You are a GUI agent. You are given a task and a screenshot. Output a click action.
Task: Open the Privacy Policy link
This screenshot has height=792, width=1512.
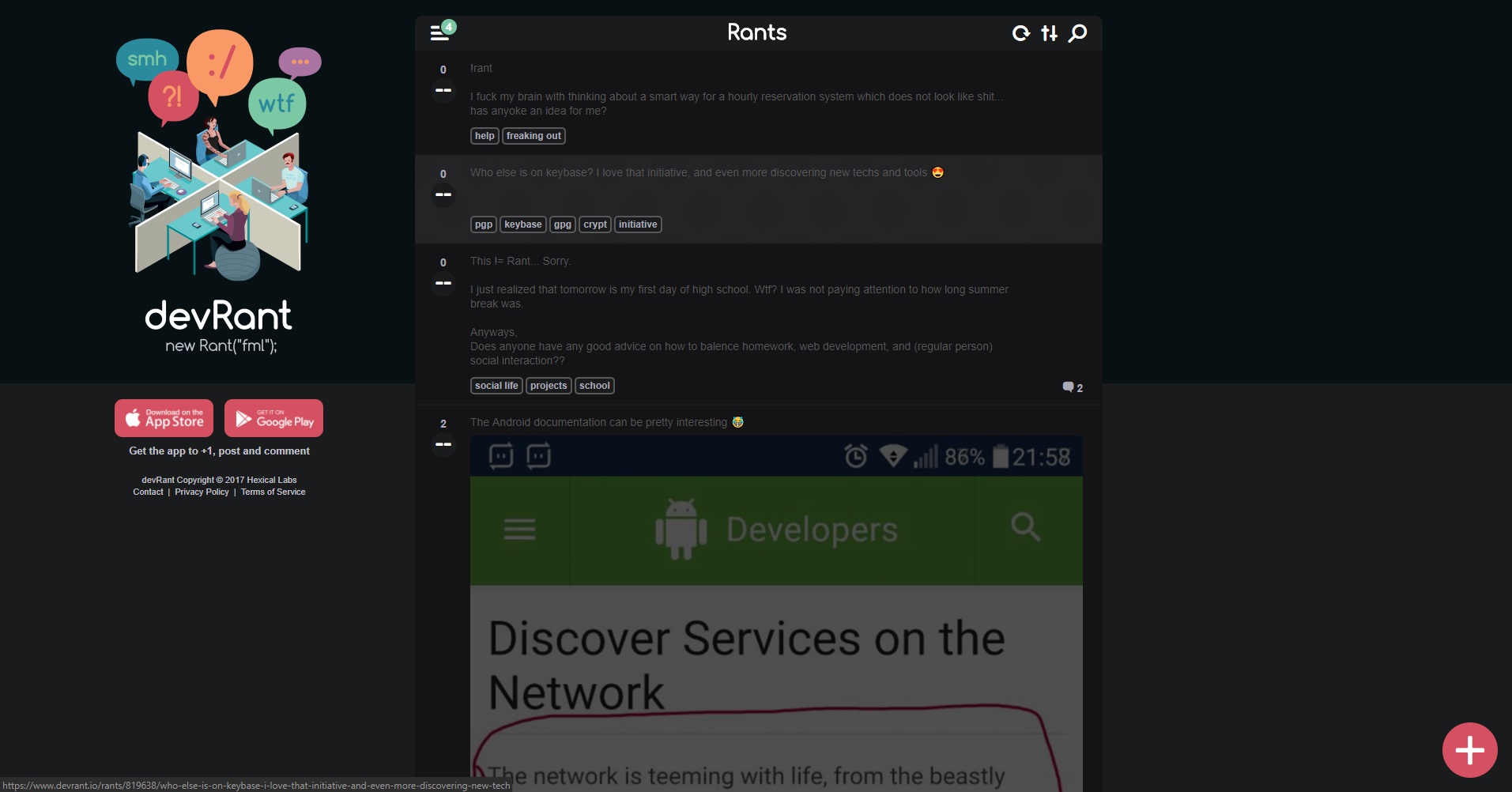coord(202,492)
